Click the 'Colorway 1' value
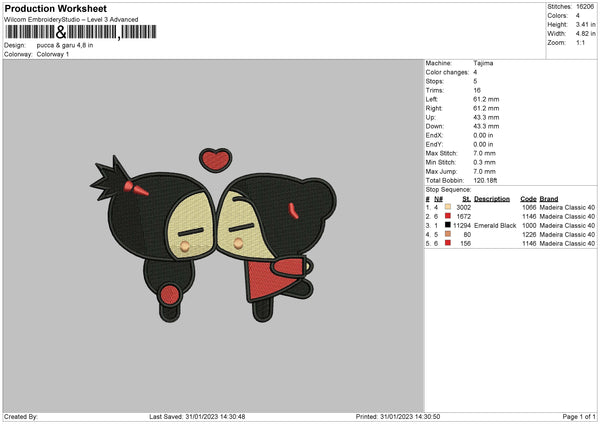Viewport: 600px width, 424px height. [x=53, y=54]
